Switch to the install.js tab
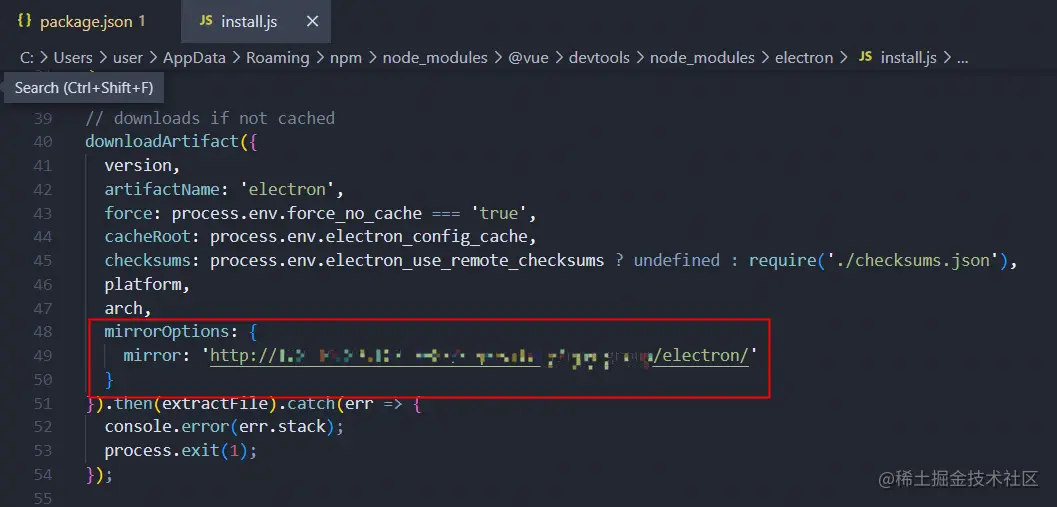Image resolution: width=1057 pixels, height=507 pixels. (256, 22)
